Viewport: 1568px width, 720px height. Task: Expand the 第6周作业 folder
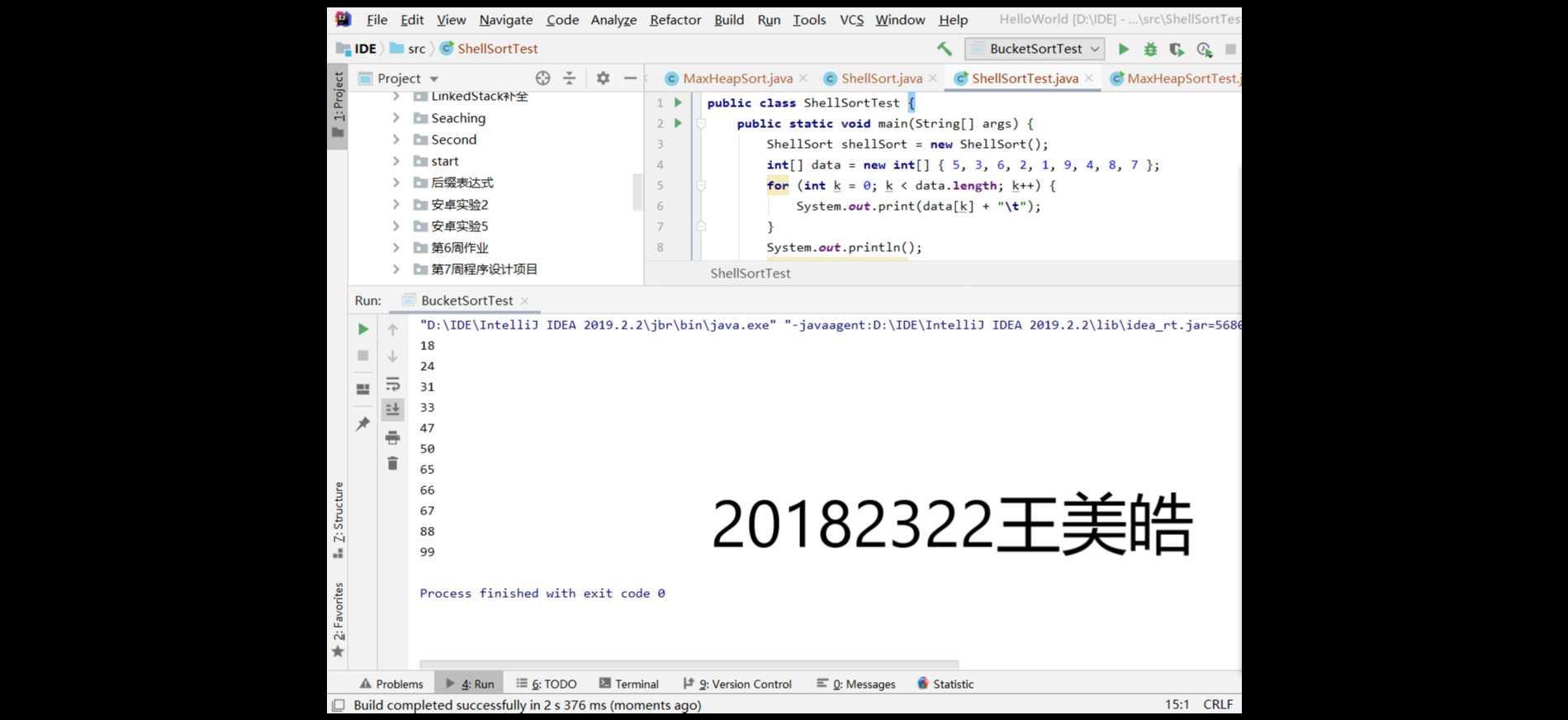tap(396, 247)
